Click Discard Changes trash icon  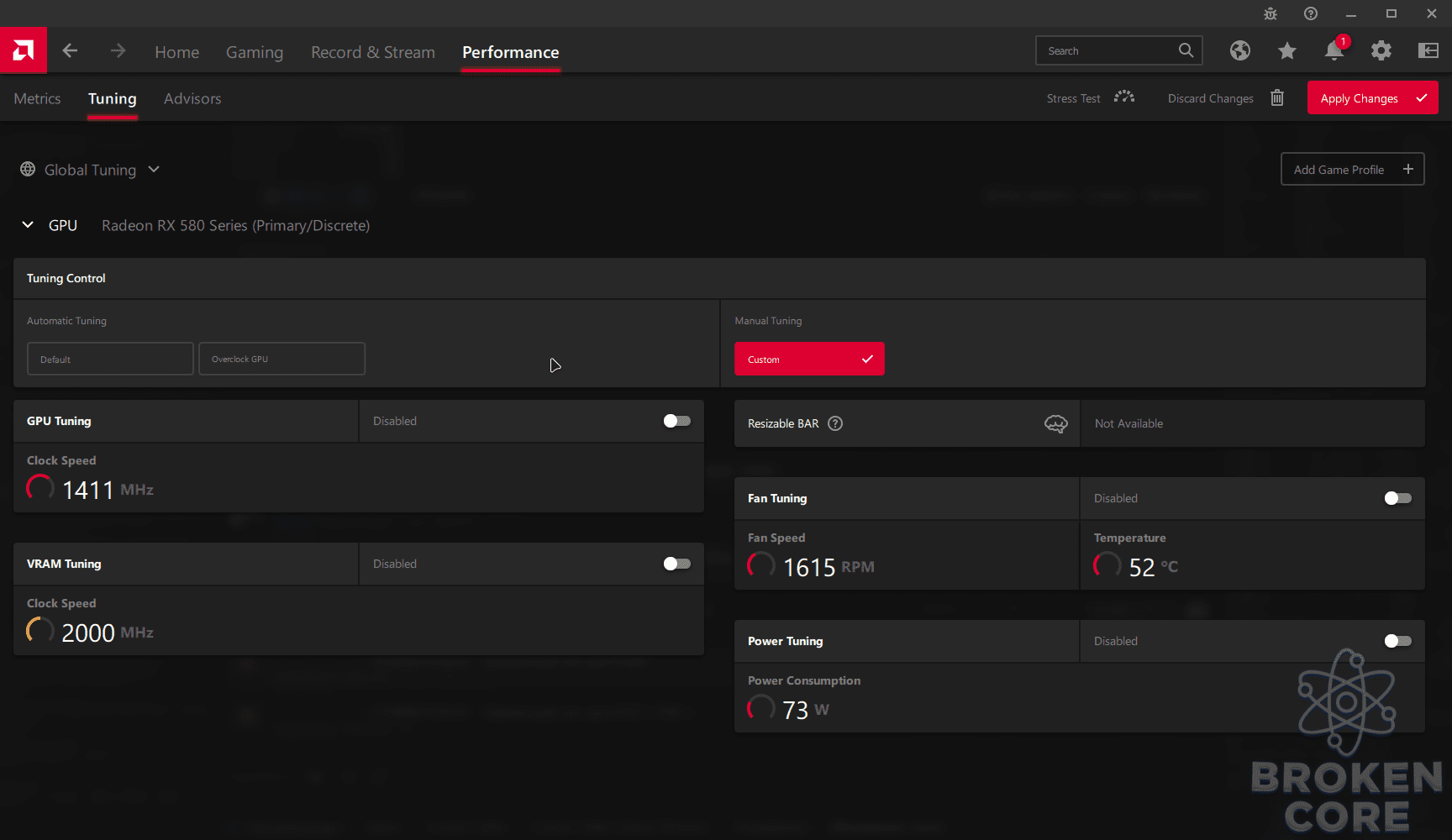pyautogui.click(x=1277, y=97)
